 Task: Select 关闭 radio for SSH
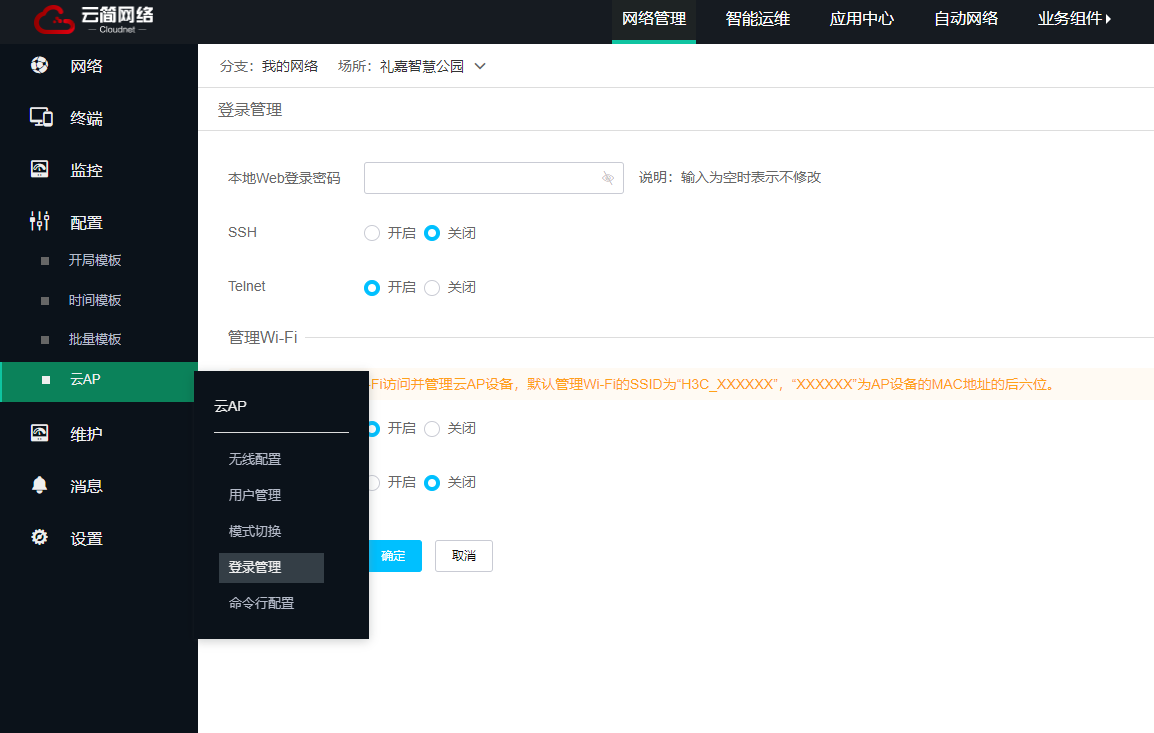point(433,233)
